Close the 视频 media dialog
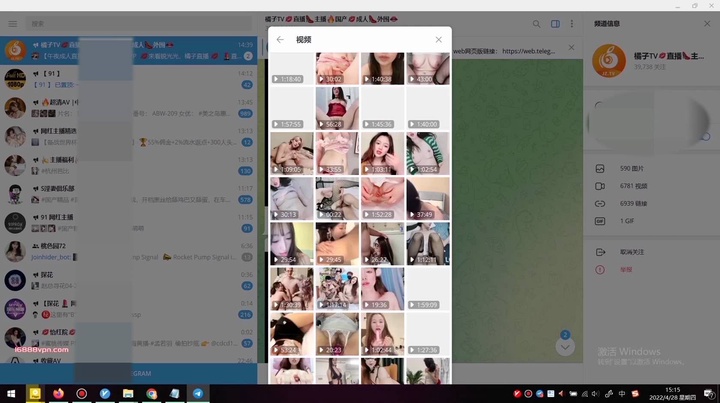The height and width of the screenshot is (403, 720). pos(438,40)
